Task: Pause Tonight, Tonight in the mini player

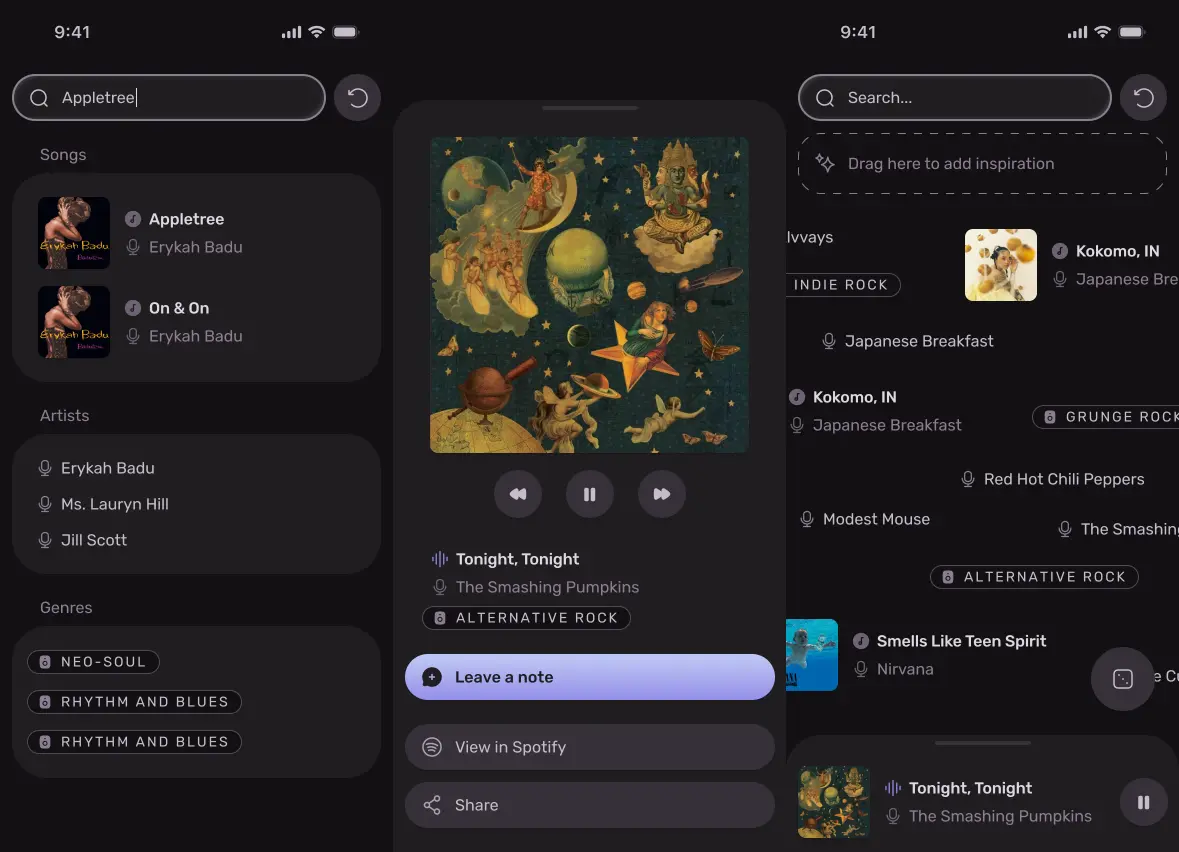Action: pyautogui.click(x=1143, y=802)
